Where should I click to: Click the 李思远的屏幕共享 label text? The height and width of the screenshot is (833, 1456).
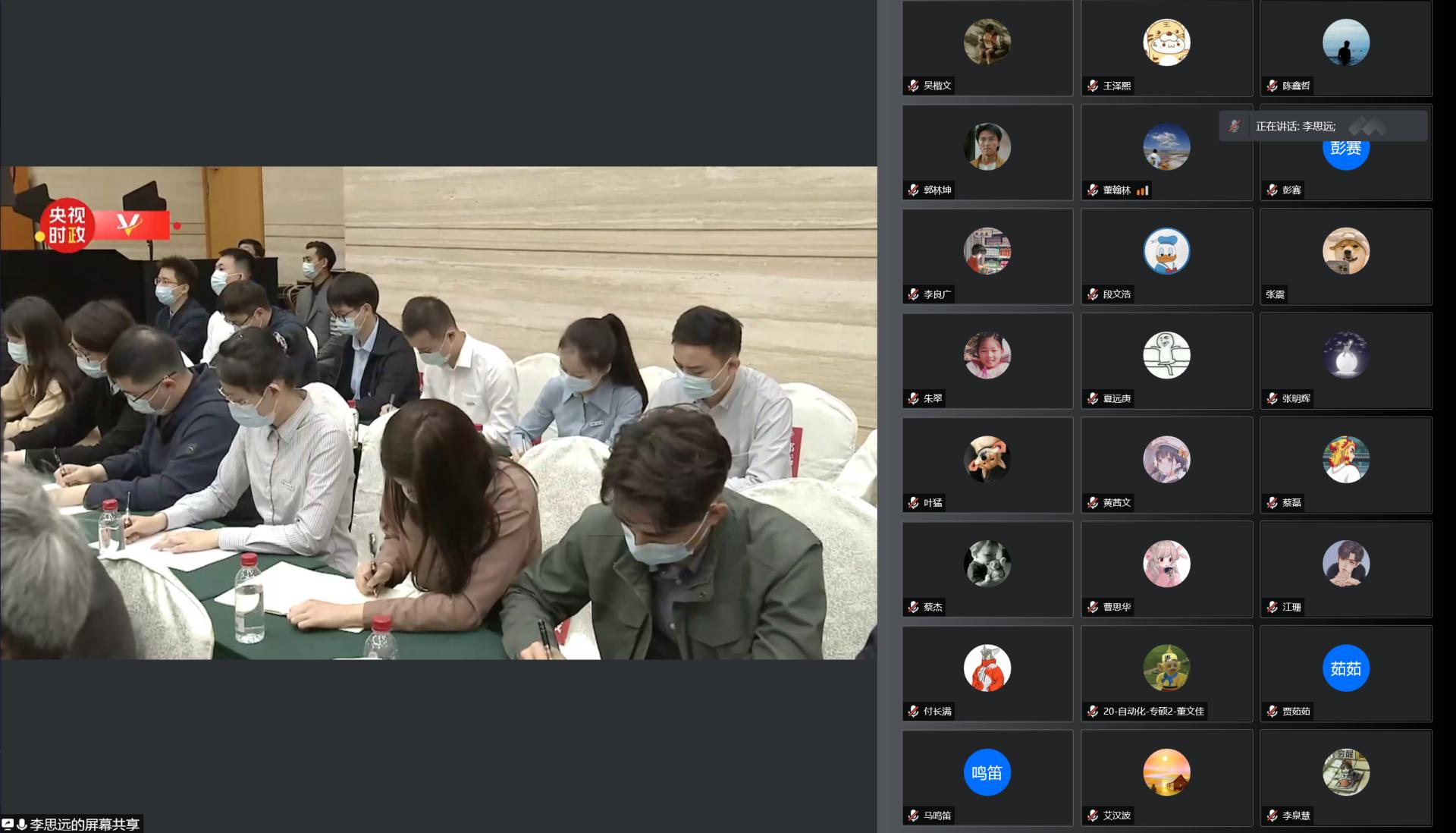84,824
